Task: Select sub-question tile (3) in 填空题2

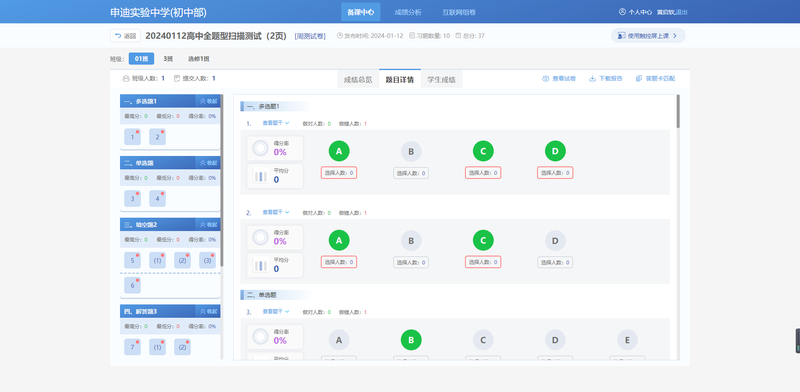Action: [207, 260]
